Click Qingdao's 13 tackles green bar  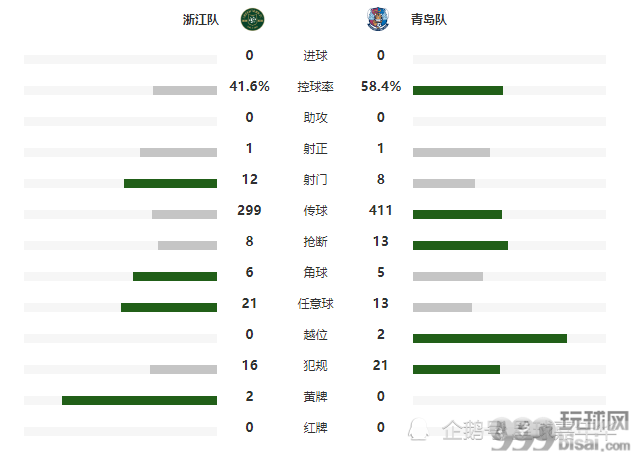(460, 246)
